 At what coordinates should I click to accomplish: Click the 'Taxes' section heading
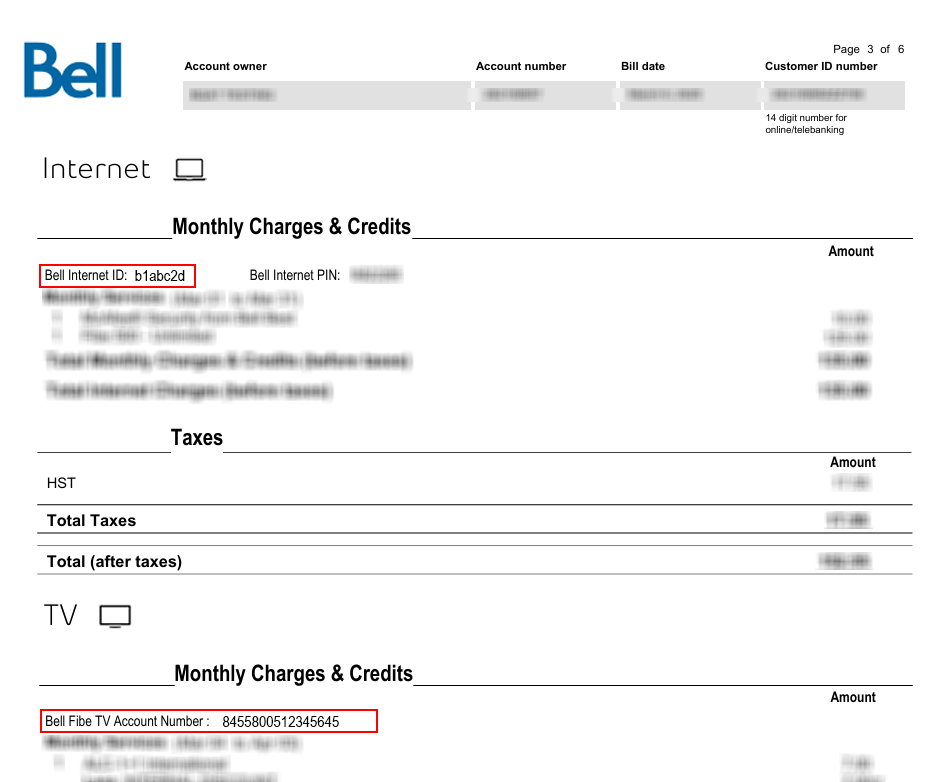coord(197,437)
